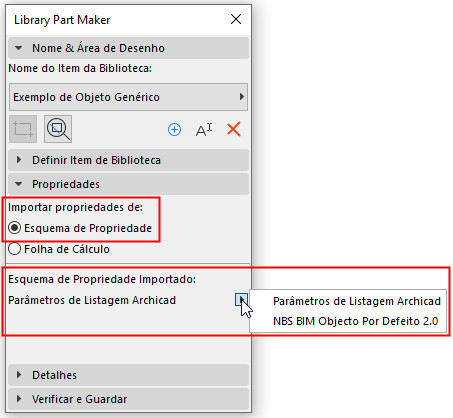Select the Esquema de Propriedade radio button
Viewport: 453px width, 418px height.
[15, 228]
